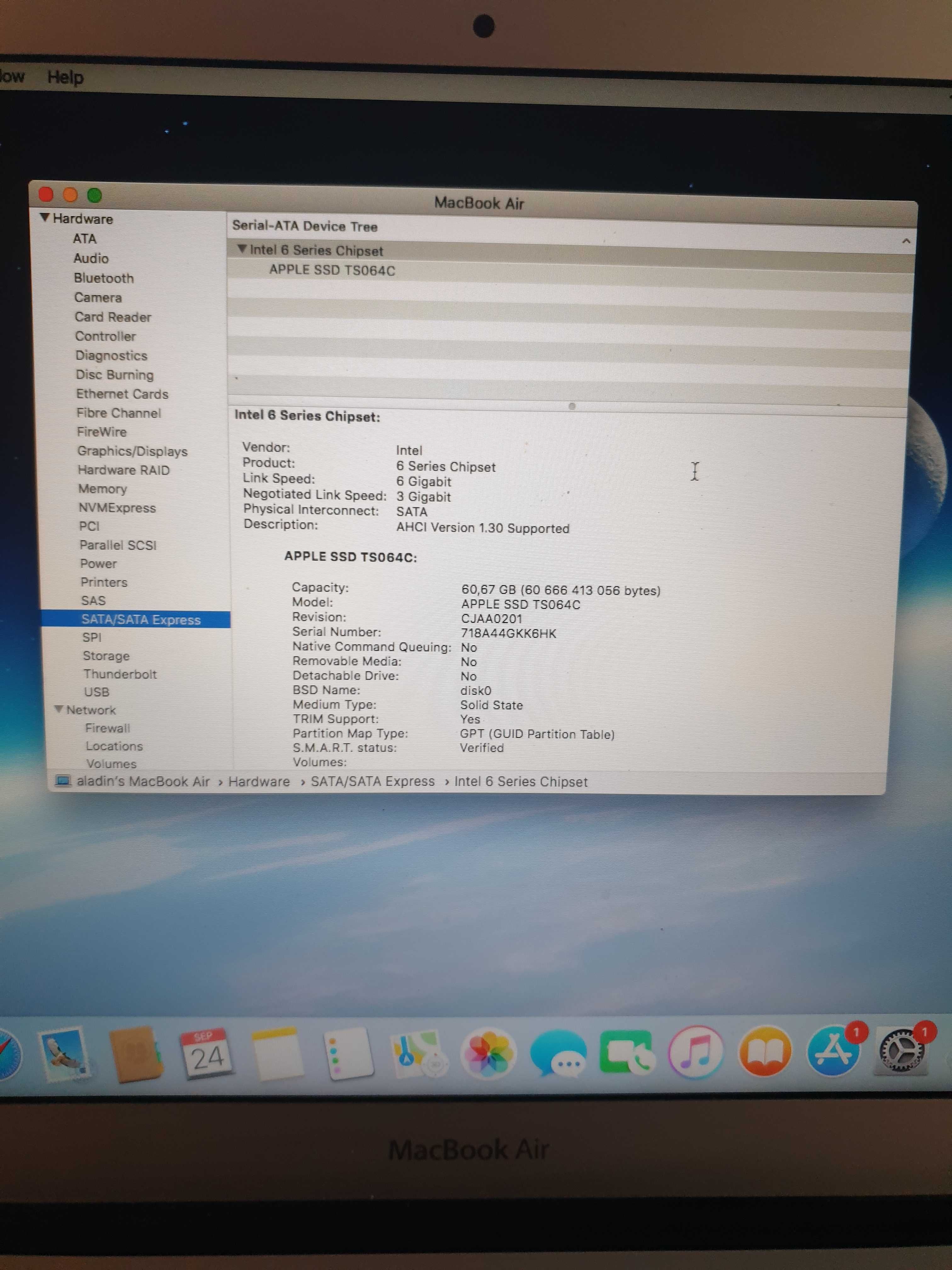Select Thunderbolt in the sidebar
The image size is (952, 1270).
pyautogui.click(x=120, y=674)
